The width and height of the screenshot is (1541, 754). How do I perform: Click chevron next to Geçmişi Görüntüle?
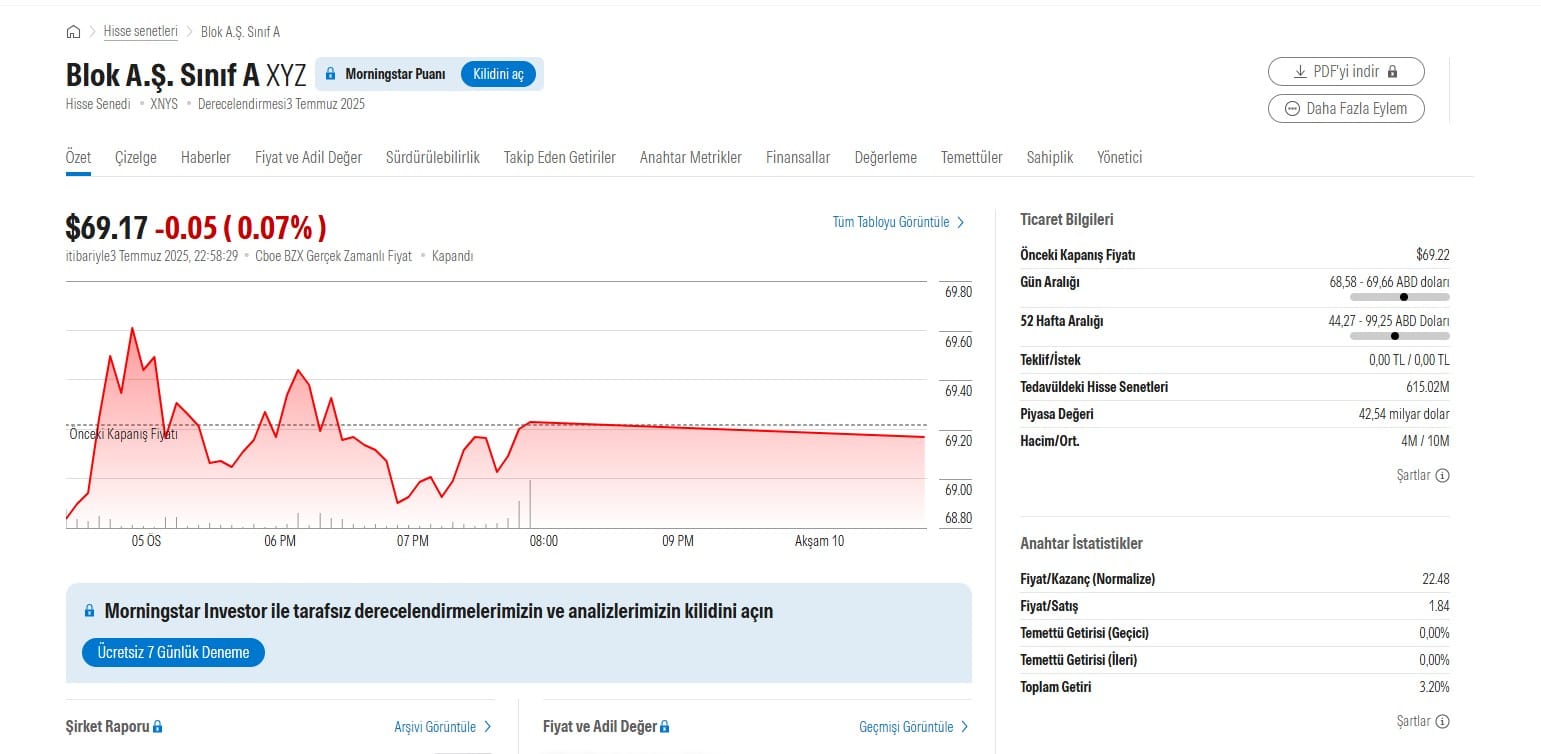click(x=965, y=727)
